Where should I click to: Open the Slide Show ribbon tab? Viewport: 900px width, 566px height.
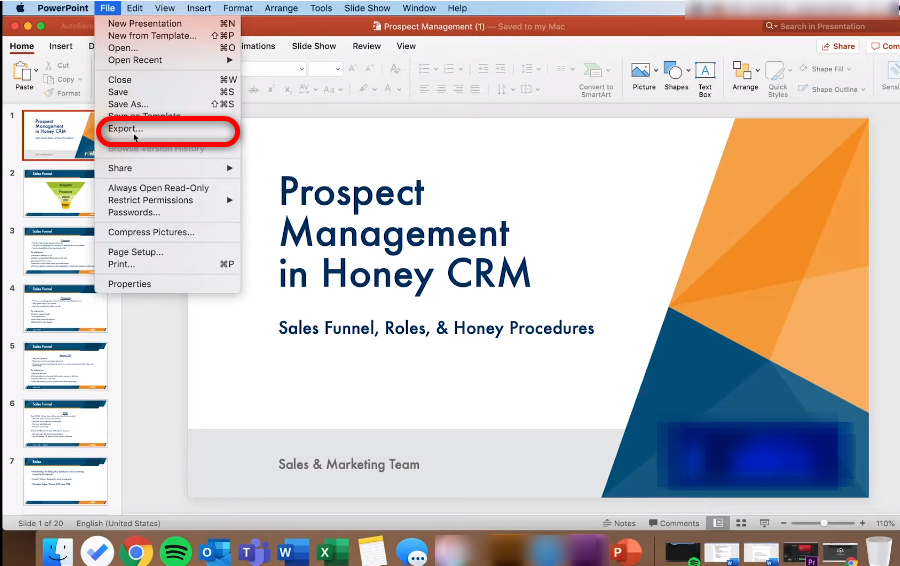pyautogui.click(x=313, y=46)
